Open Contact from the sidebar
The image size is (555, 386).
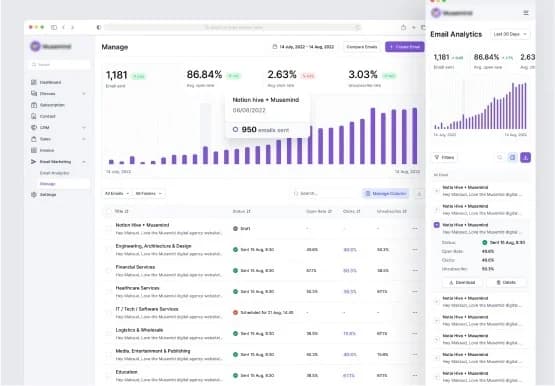pyautogui.click(x=47, y=116)
